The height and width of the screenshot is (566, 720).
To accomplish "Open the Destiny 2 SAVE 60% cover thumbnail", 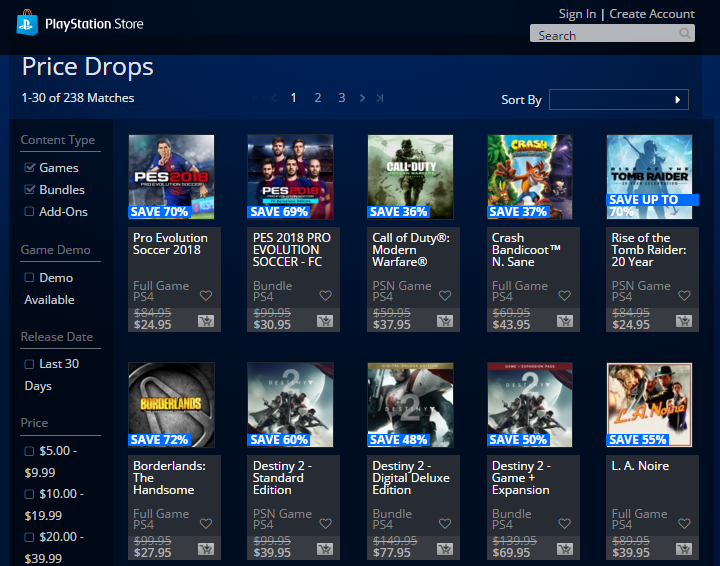I will (x=290, y=405).
